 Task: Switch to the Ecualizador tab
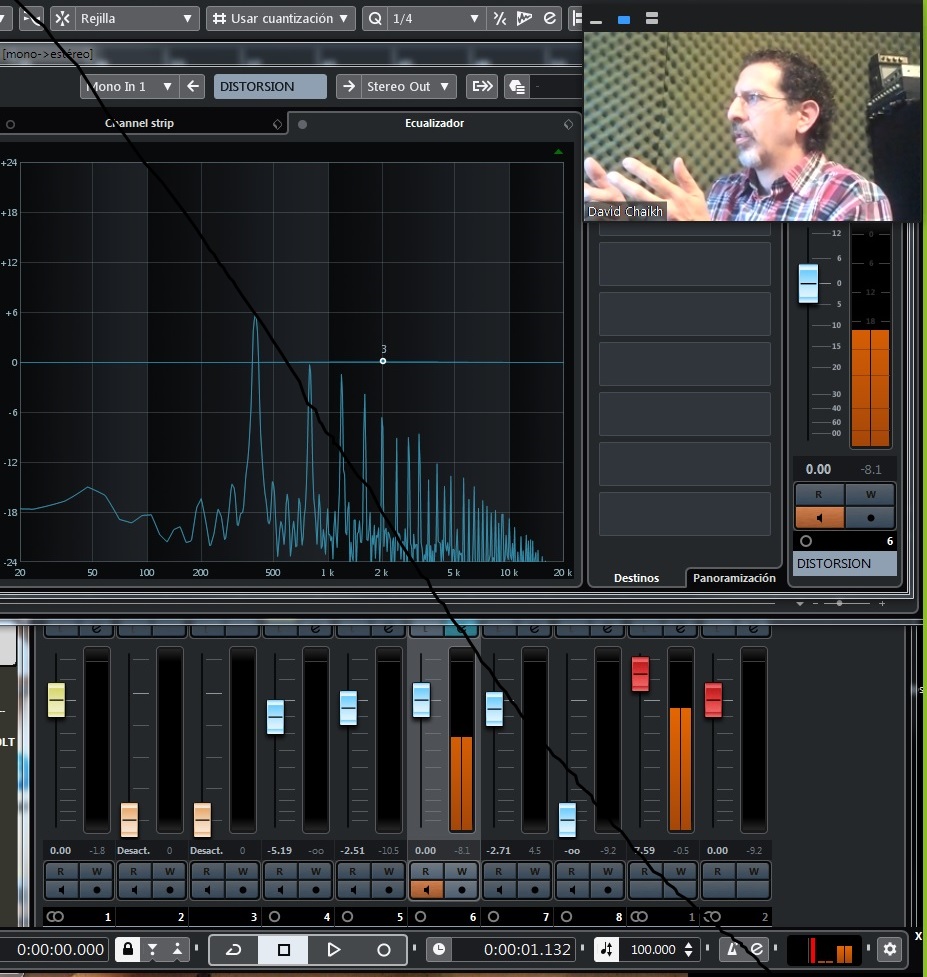tap(435, 123)
